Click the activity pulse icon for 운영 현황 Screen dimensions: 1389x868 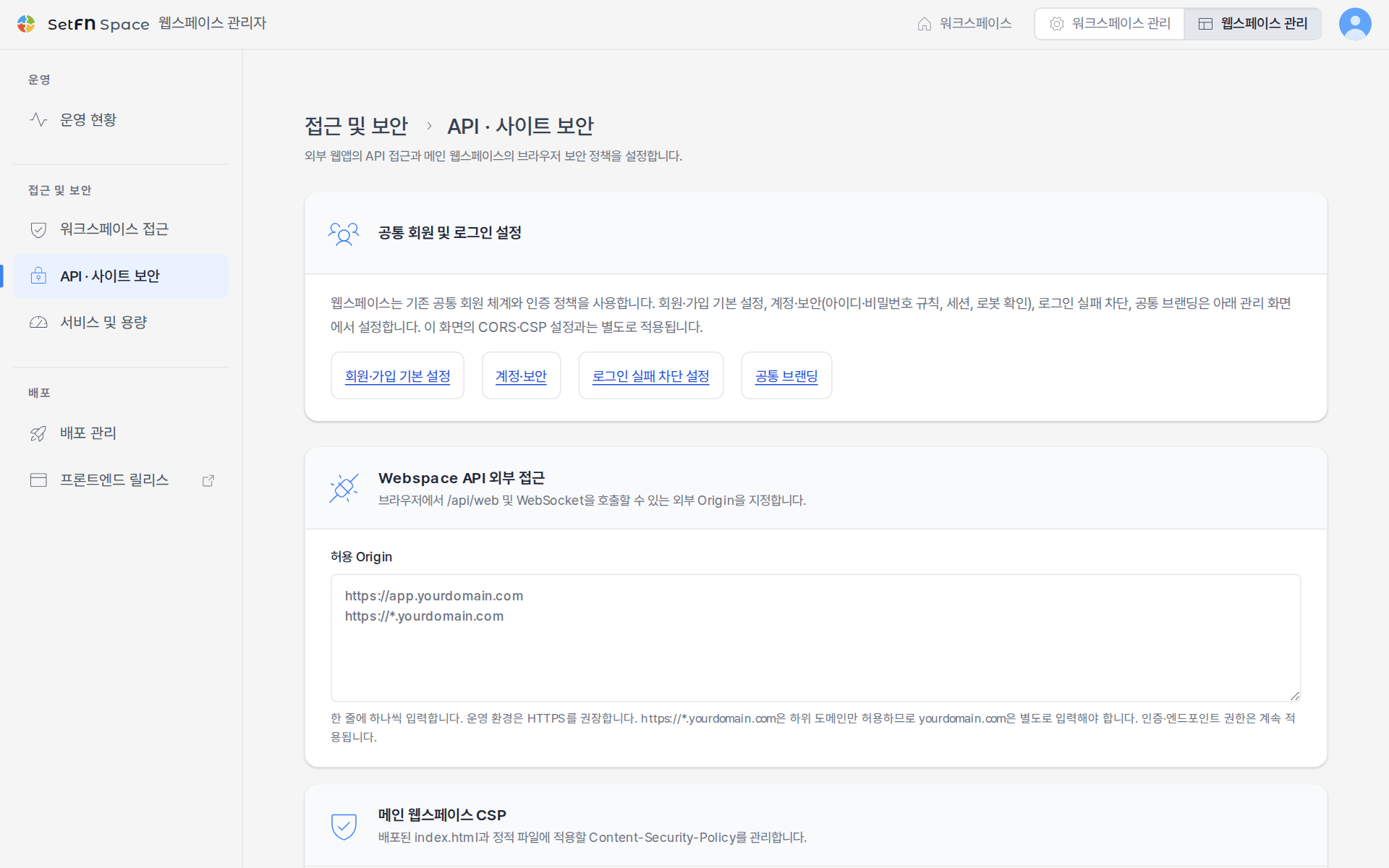pyautogui.click(x=38, y=119)
